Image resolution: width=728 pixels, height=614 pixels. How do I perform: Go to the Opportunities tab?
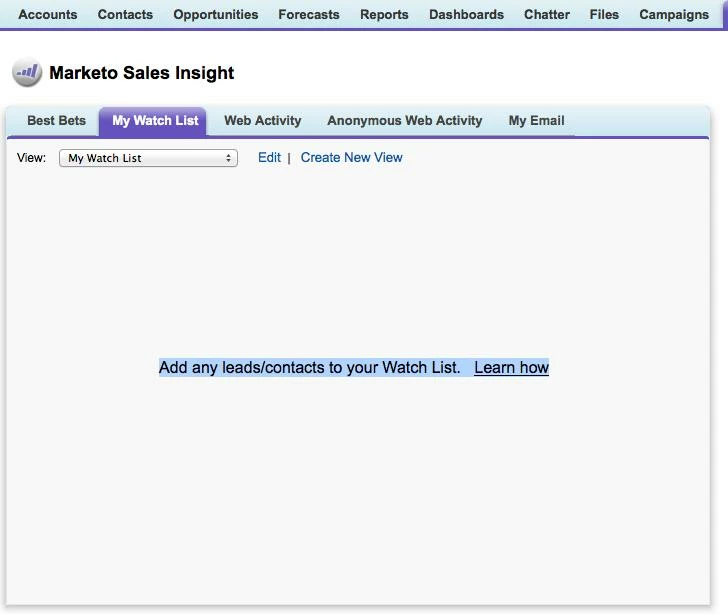[x=216, y=14]
